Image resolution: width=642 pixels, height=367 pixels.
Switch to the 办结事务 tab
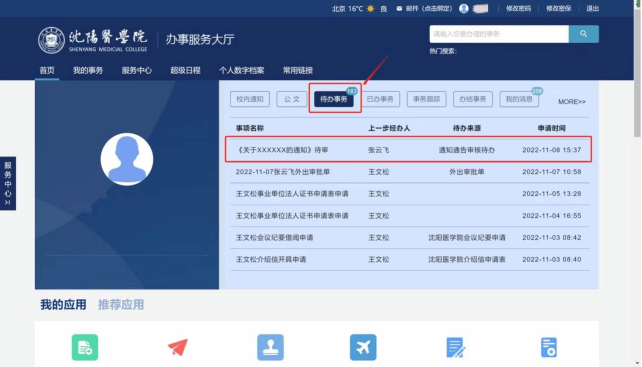tap(472, 99)
